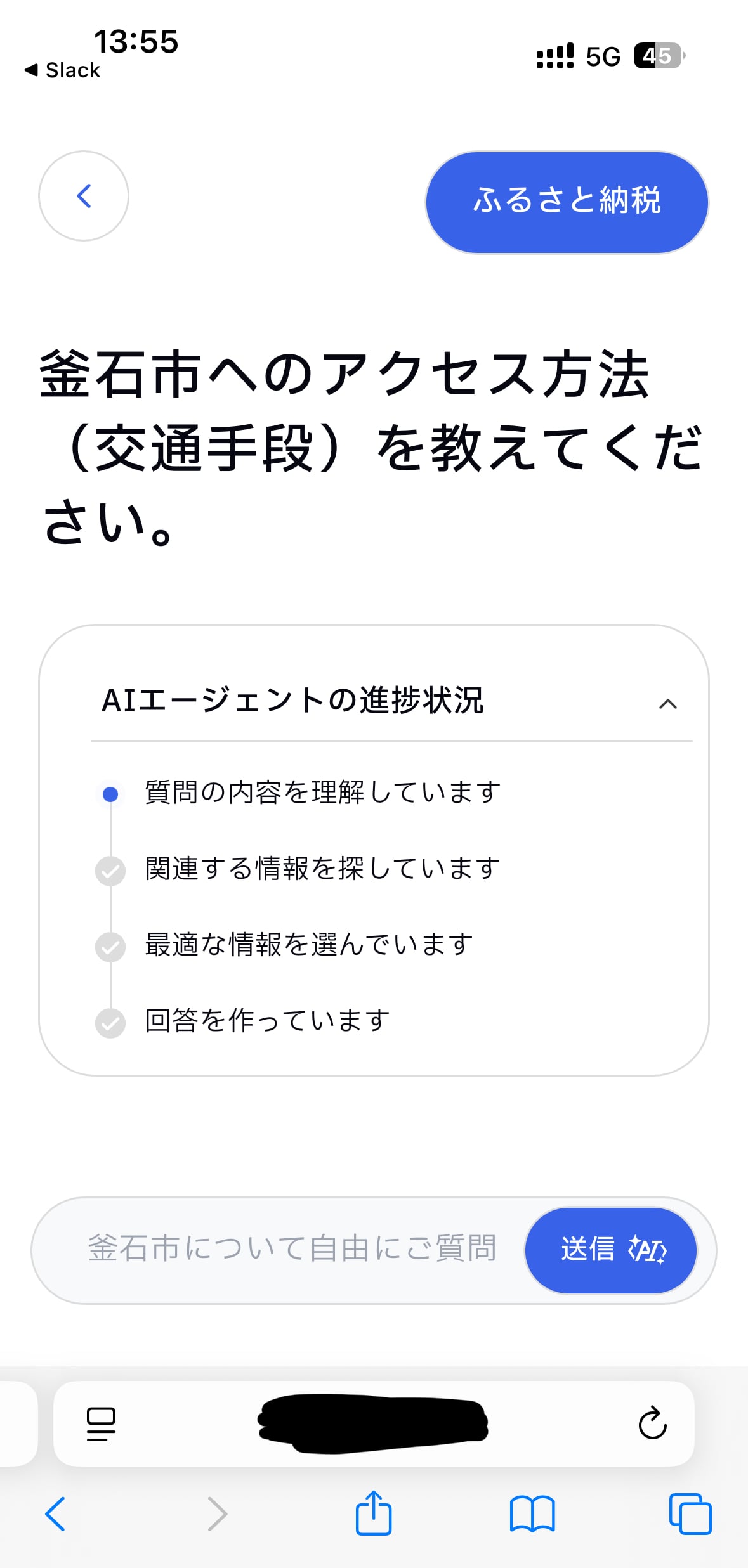Click checkmark beside 最適な情報を選んでいます
Screen dimensions: 748x1568
click(x=110, y=947)
